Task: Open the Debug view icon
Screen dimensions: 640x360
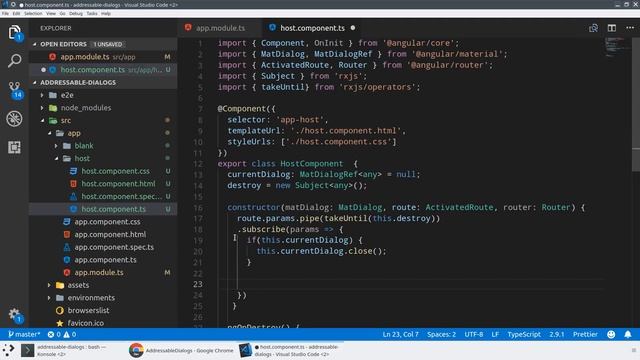Action: (14, 118)
